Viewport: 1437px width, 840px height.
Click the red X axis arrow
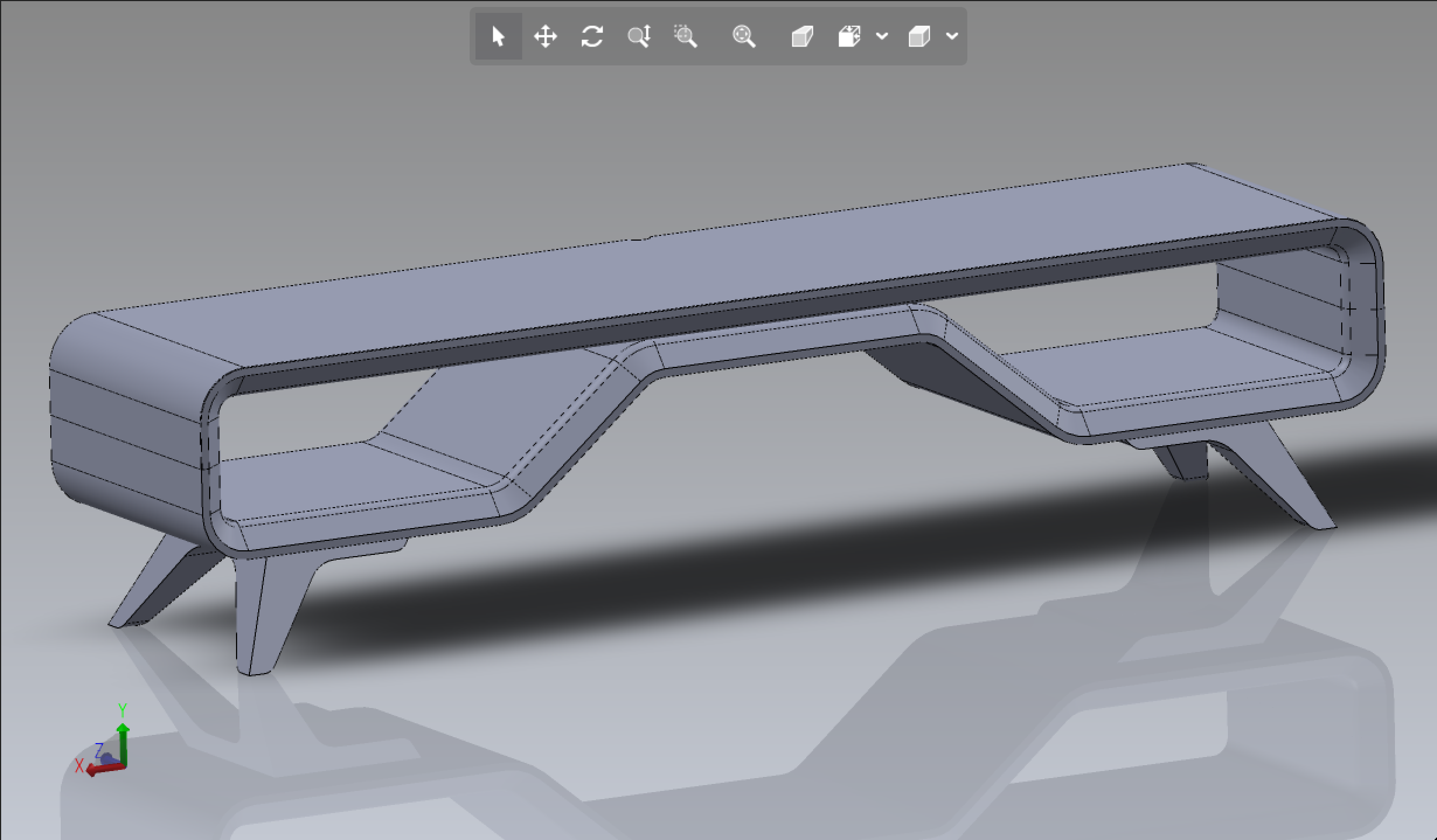click(x=102, y=769)
